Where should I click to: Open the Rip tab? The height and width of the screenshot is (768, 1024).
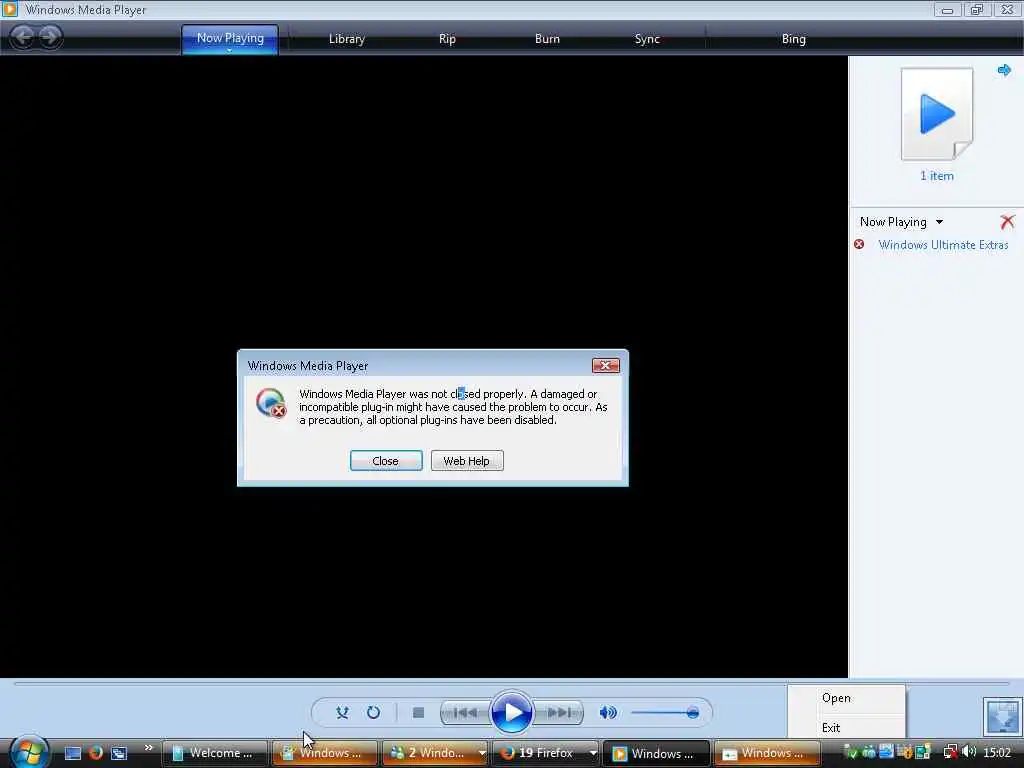click(x=447, y=39)
